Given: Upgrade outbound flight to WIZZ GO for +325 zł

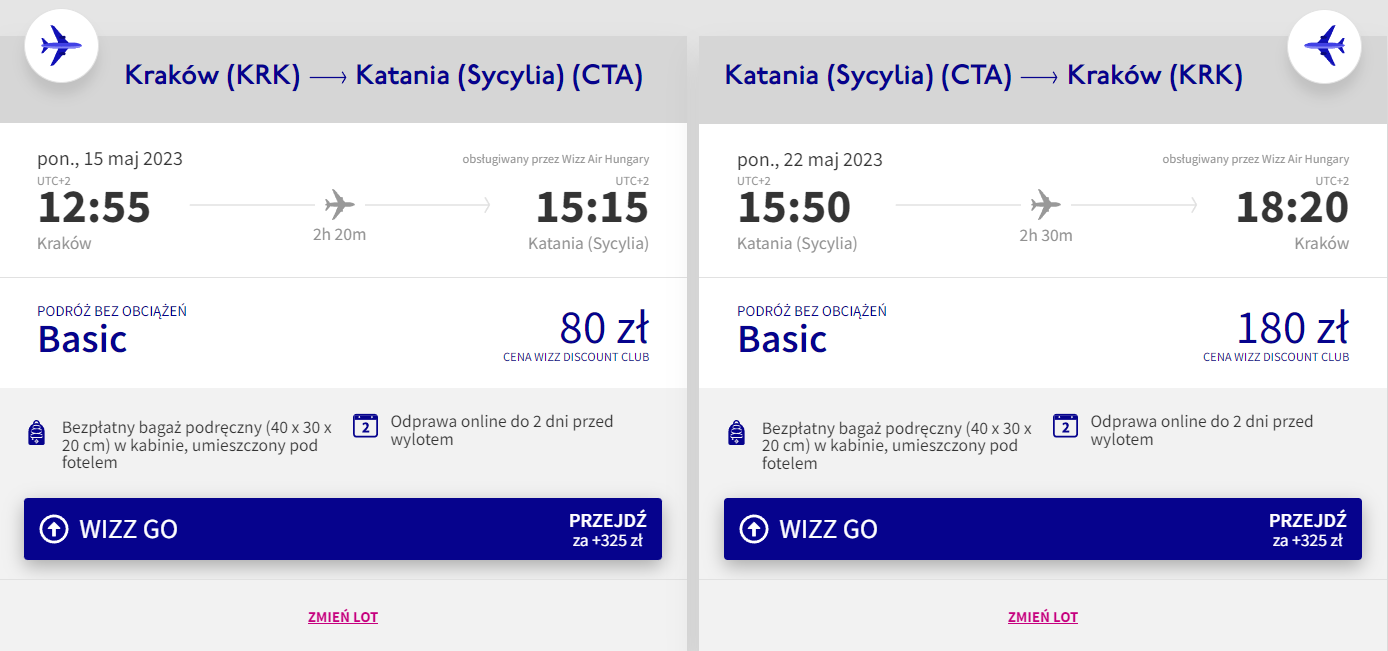Looking at the screenshot, I should [x=343, y=529].
